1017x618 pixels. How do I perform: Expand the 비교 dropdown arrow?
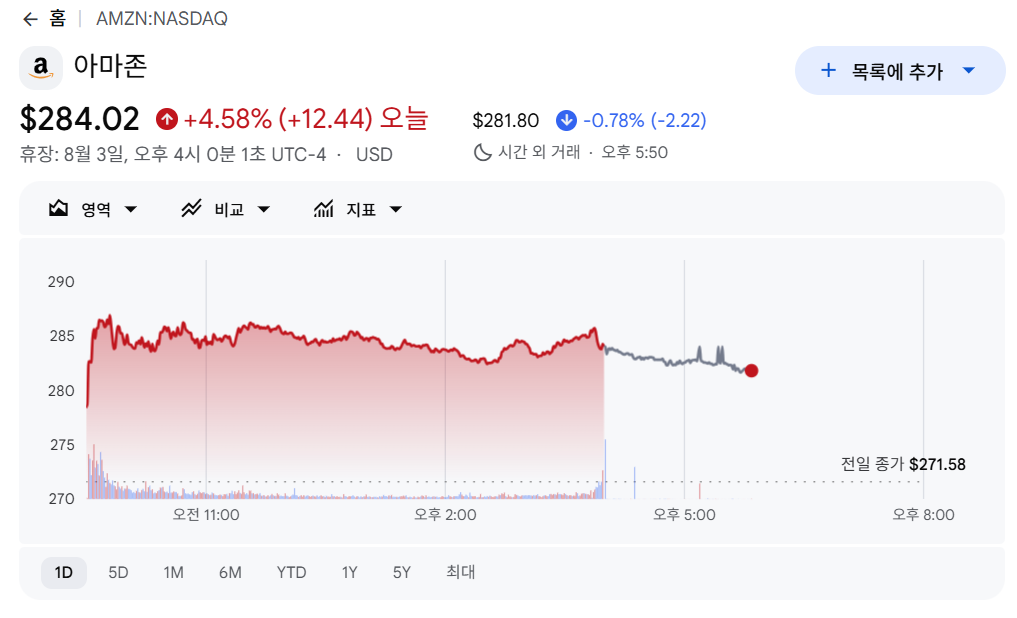[x=263, y=209]
